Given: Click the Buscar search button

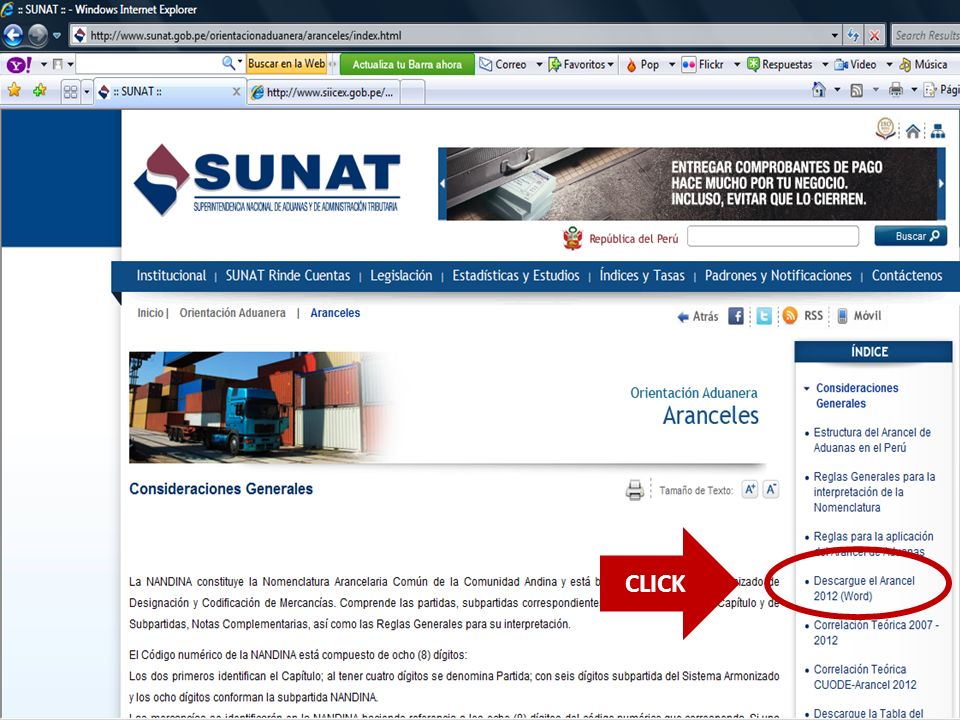Looking at the screenshot, I should 910,236.
